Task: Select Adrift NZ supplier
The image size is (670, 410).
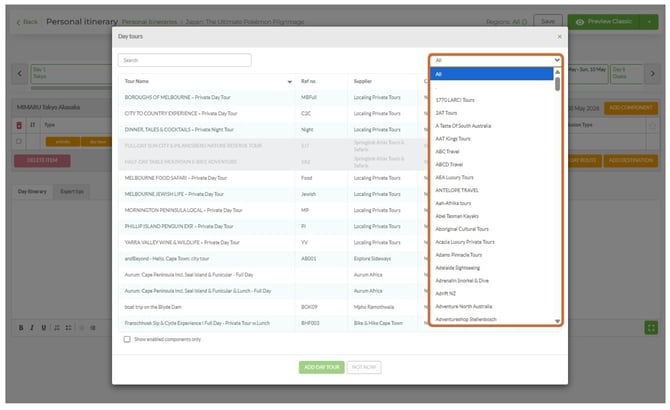Action: click(x=445, y=293)
